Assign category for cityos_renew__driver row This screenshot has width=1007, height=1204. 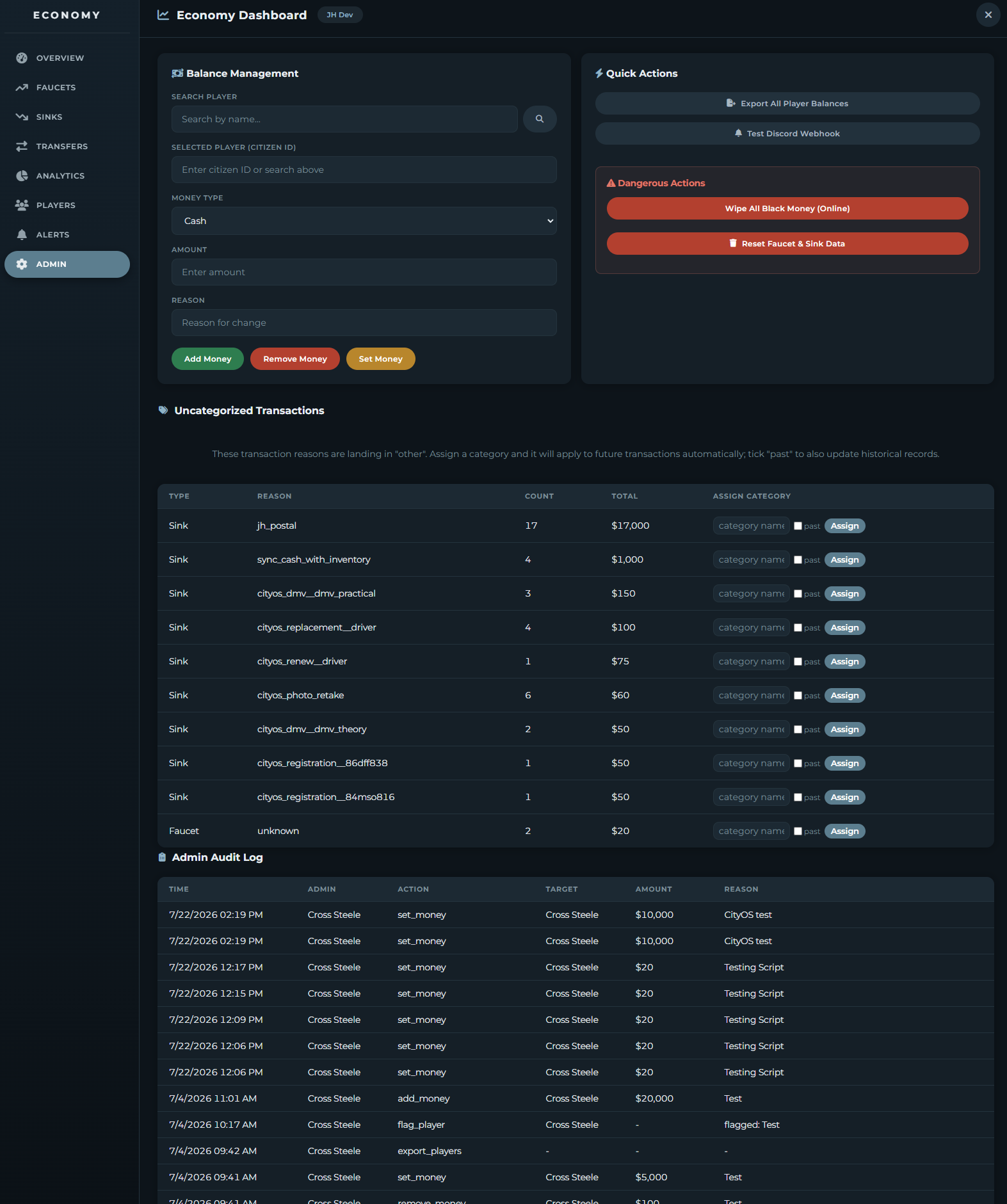click(845, 662)
